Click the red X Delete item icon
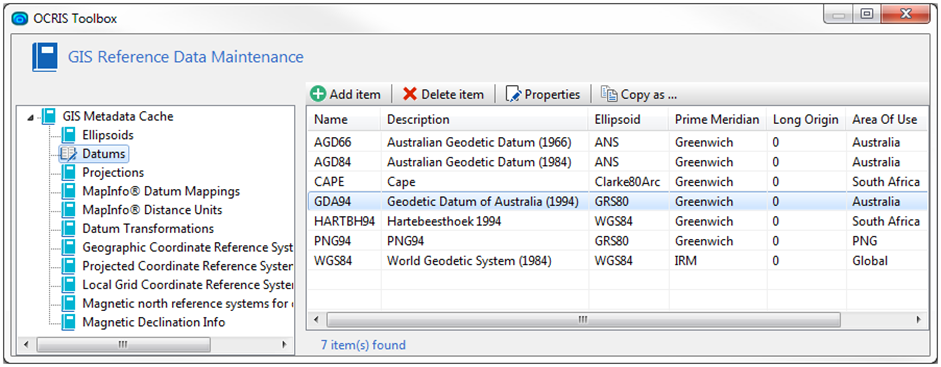Image resolution: width=941 pixels, height=367 pixels. [x=410, y=94]
